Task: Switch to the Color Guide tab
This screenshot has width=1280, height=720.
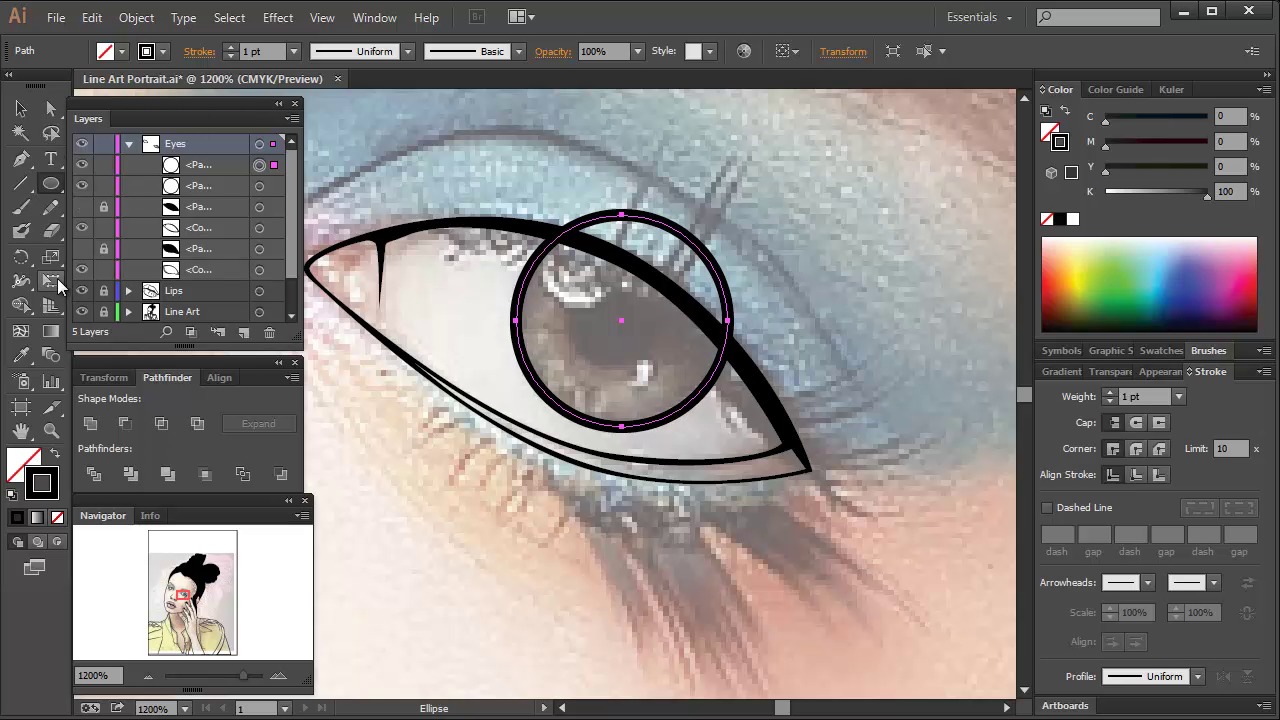Action: 1115,90
